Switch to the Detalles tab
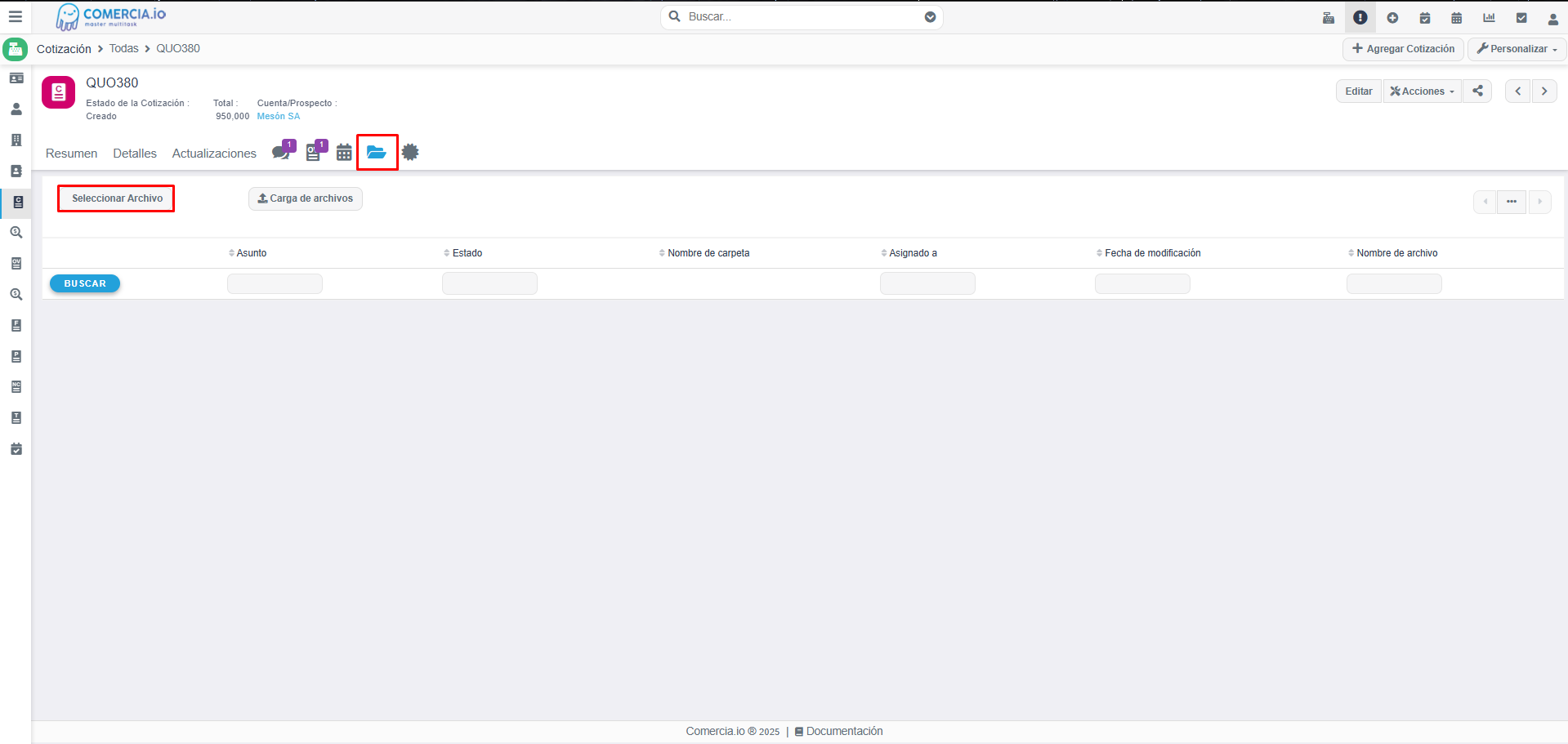 135,154
